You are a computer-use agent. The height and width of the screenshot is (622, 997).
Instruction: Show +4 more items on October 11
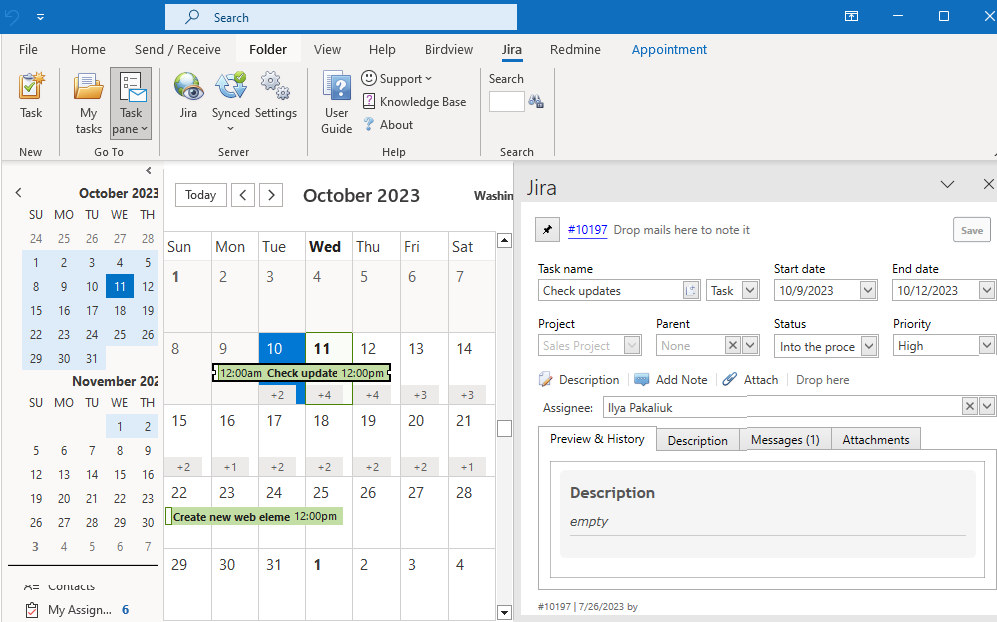(324, 395)
